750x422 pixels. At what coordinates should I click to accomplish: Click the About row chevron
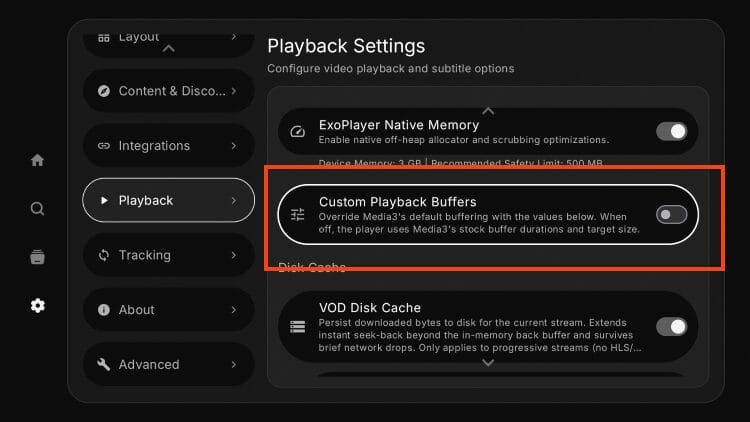(233, 310)
